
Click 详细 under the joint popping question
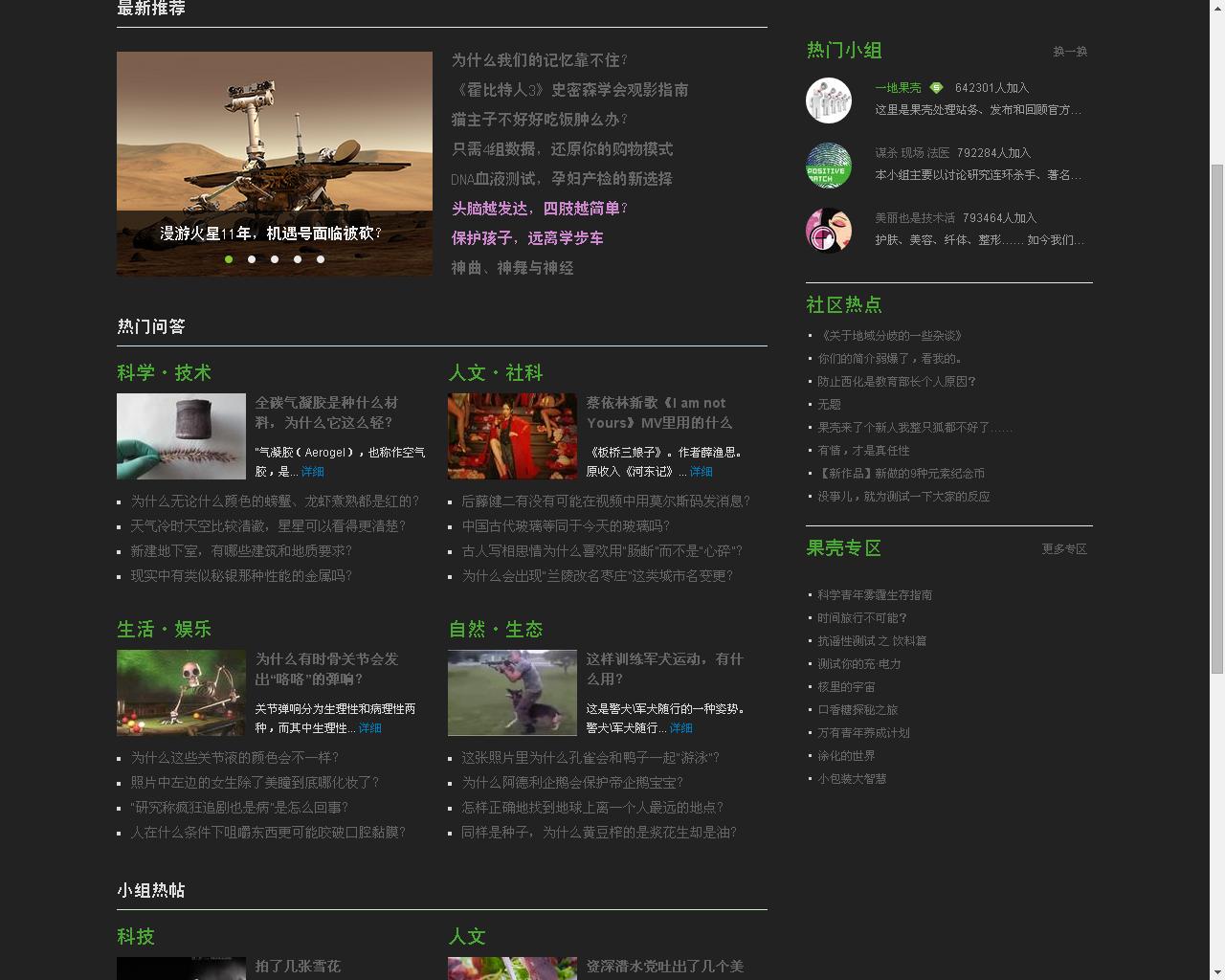pos(370,728)
